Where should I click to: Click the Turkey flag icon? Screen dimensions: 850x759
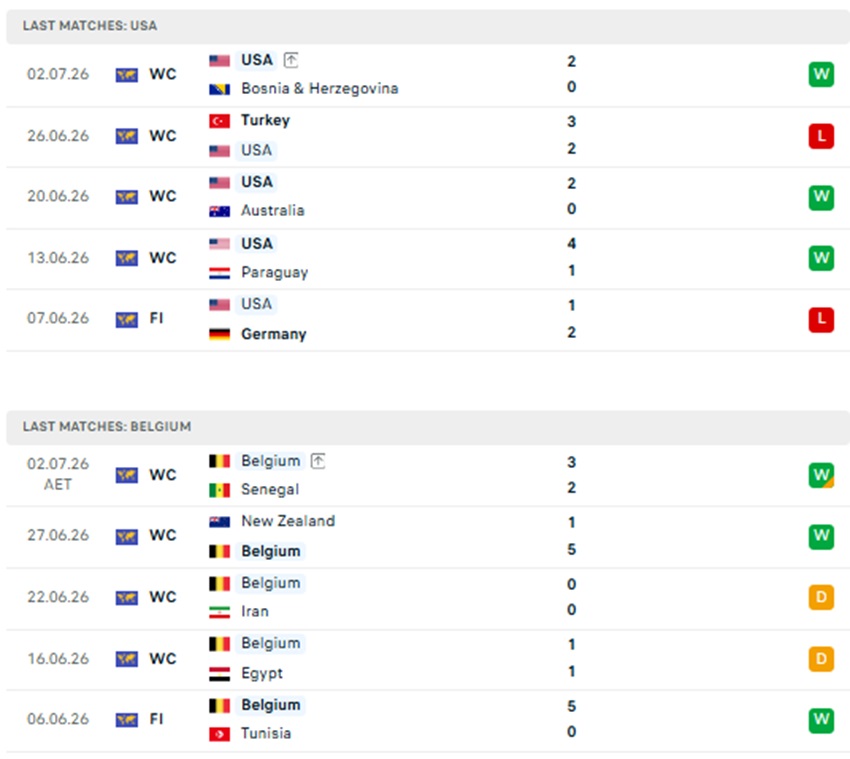pos(220,121)
